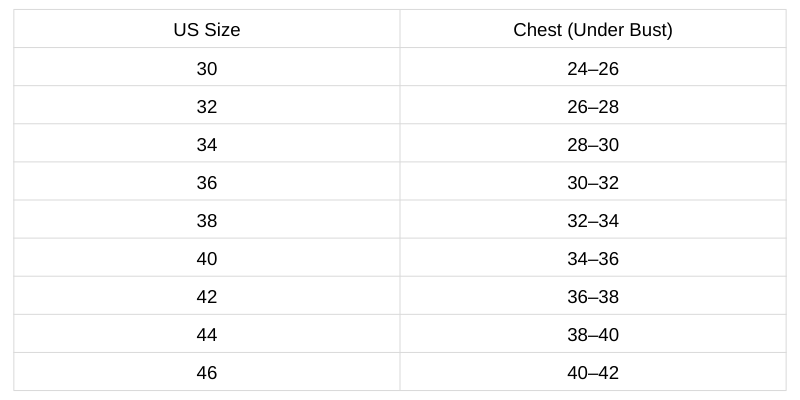Screen dimensions: 800x400
Task: Click the 40–42 chest range cell
Action: pos(593,373)
